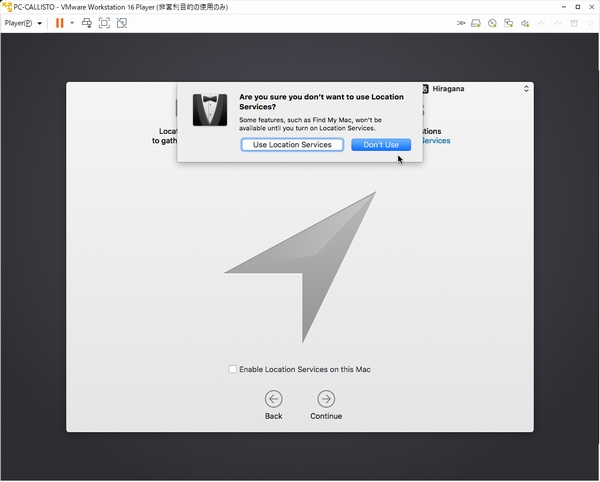Click Use Location Services button
This screenshot has width=600, height=482.
292,145
